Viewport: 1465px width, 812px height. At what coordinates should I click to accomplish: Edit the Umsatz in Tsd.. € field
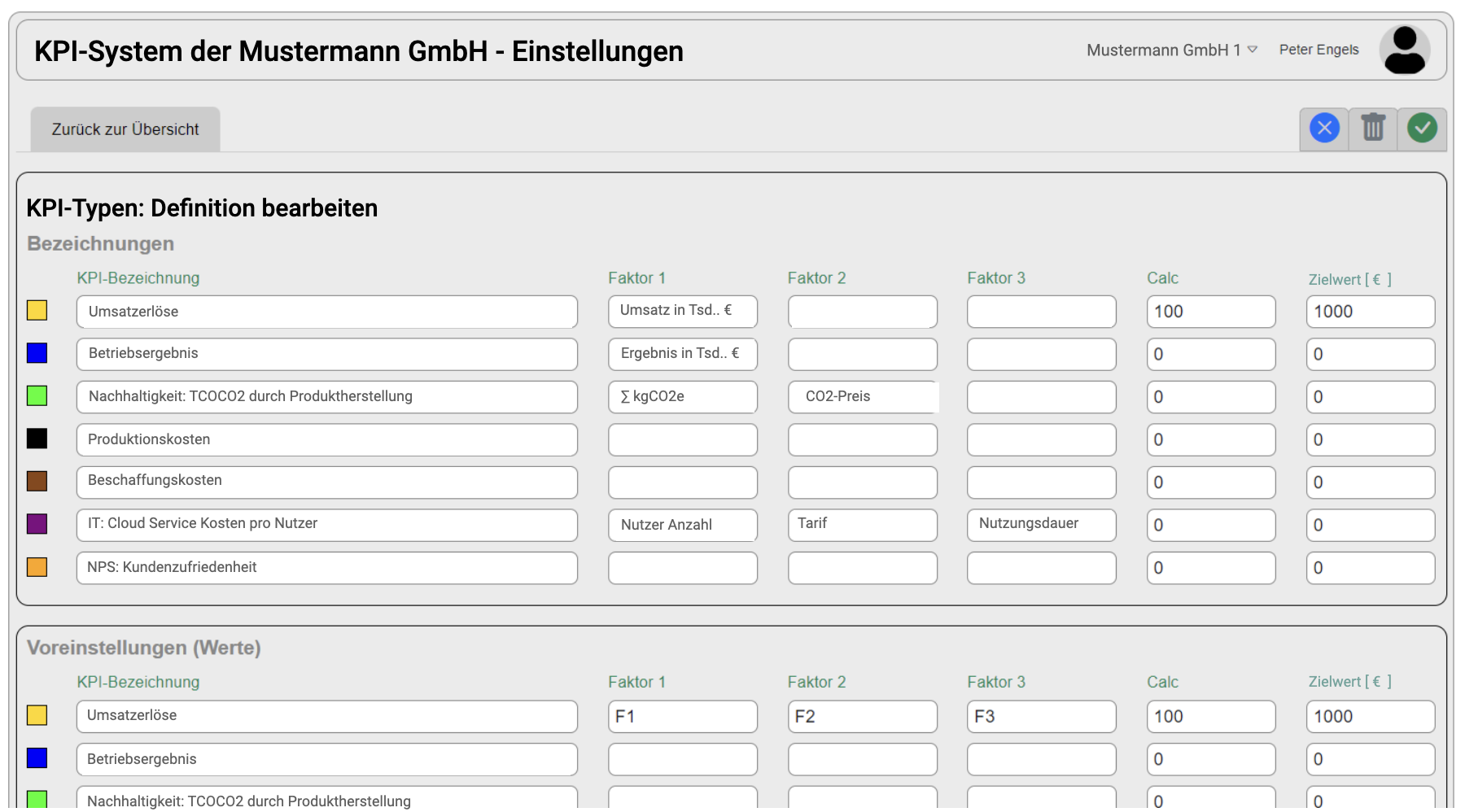point(682,312)
